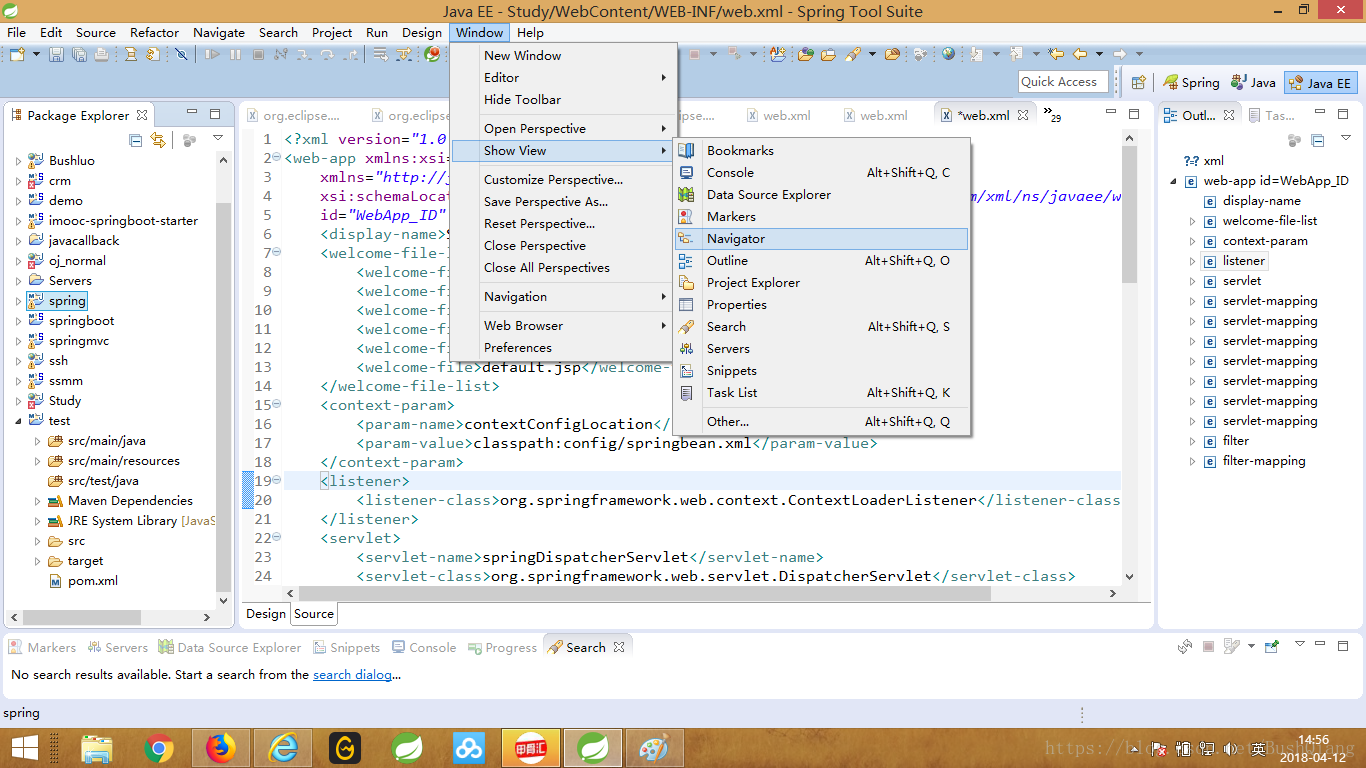Click the Print toolbar icon
The image size is (1366, 768).
click(101, 54)
